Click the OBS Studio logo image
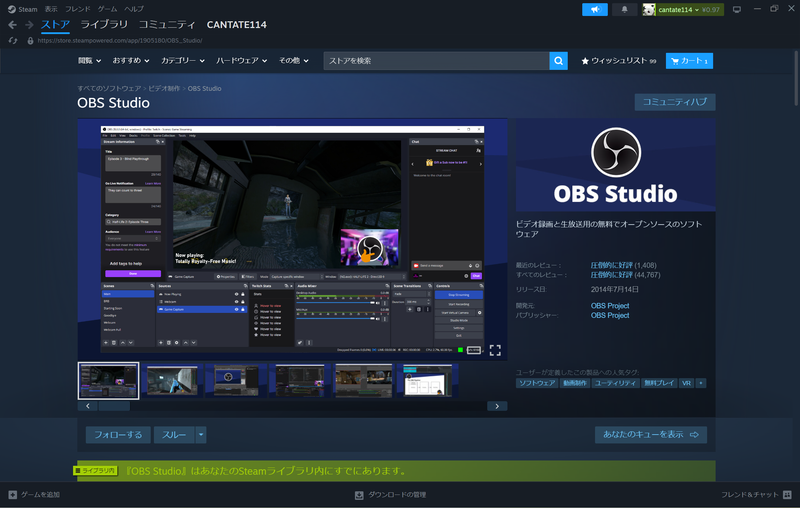Viewport: 800px width, 508px height. [x=615, y=165]
